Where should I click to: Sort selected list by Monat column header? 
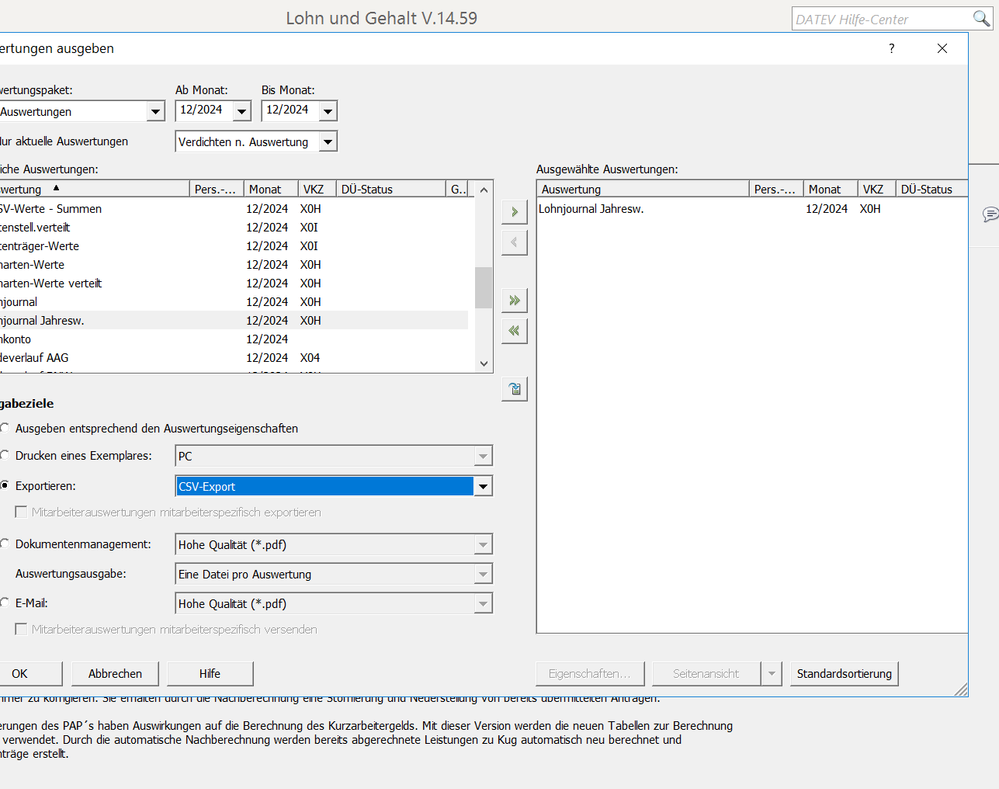[830, 189]
